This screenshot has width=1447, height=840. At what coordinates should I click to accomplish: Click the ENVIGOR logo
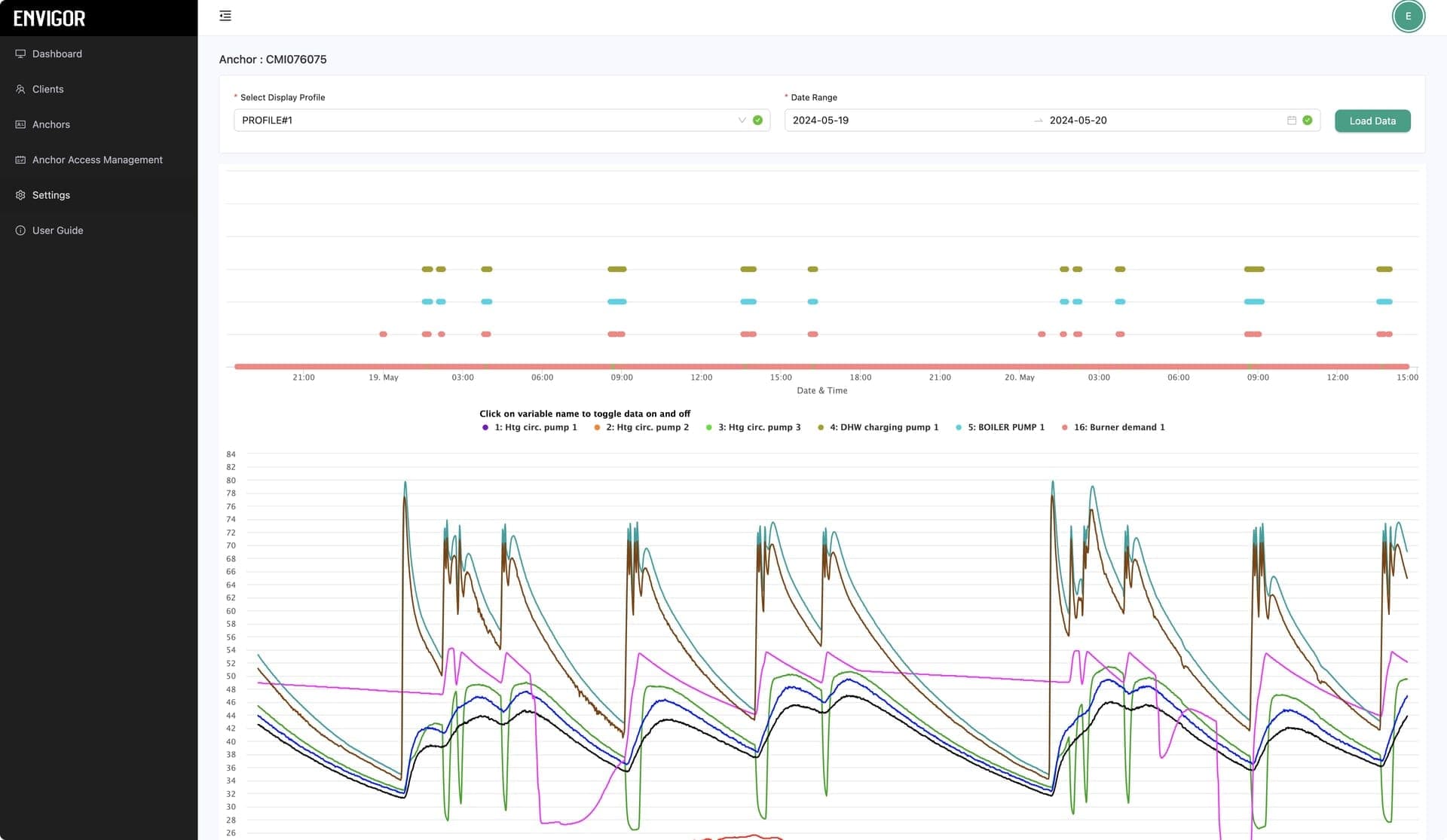[x=50, y=18]
